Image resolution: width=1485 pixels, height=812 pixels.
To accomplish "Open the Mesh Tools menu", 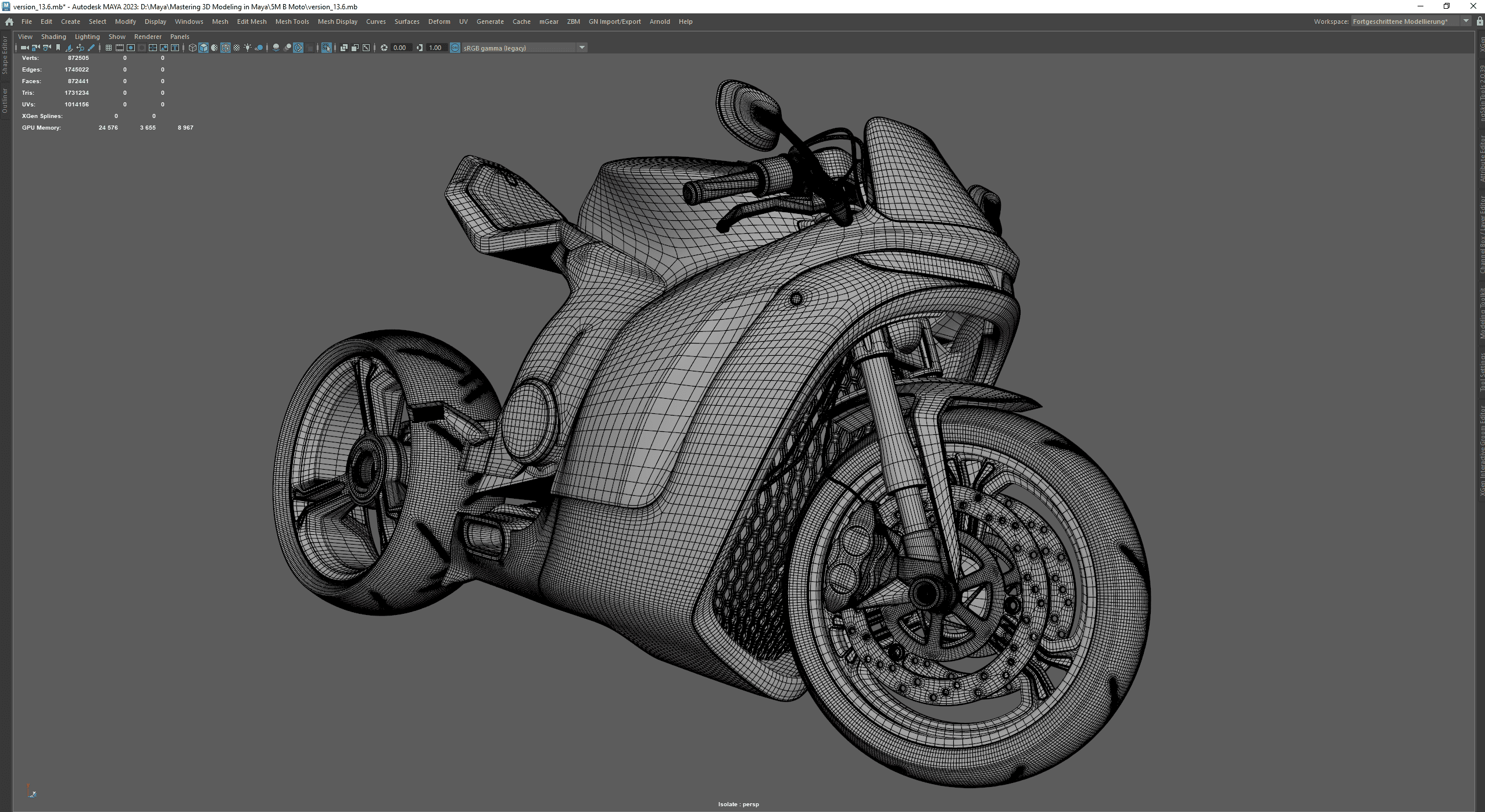I will 292,22.
